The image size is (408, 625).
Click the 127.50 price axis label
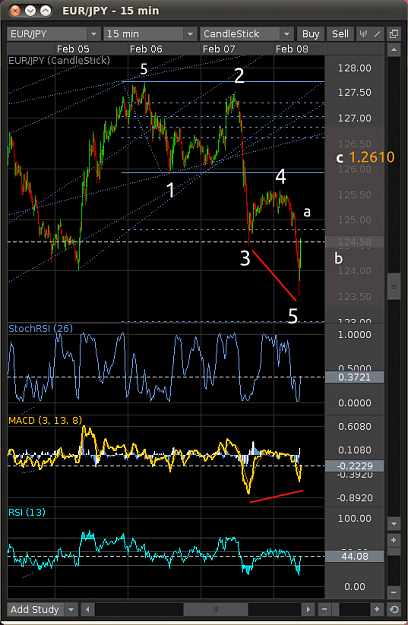(355, 92)
